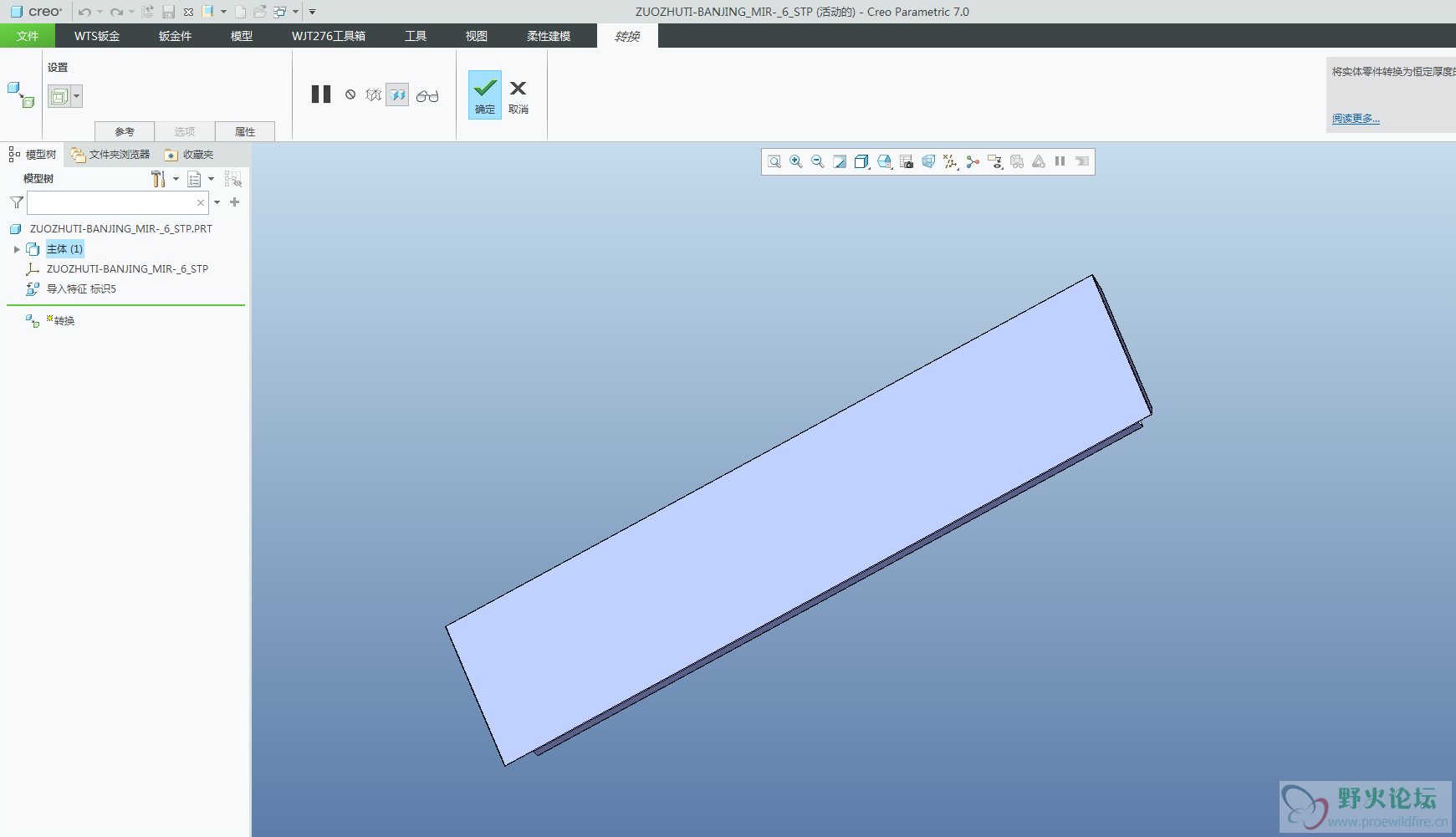Image resolution: width=1456 pixels, height=837 pixels.
Task: Click the model tree funnel filter icon
Action: [x=16, y=202]
